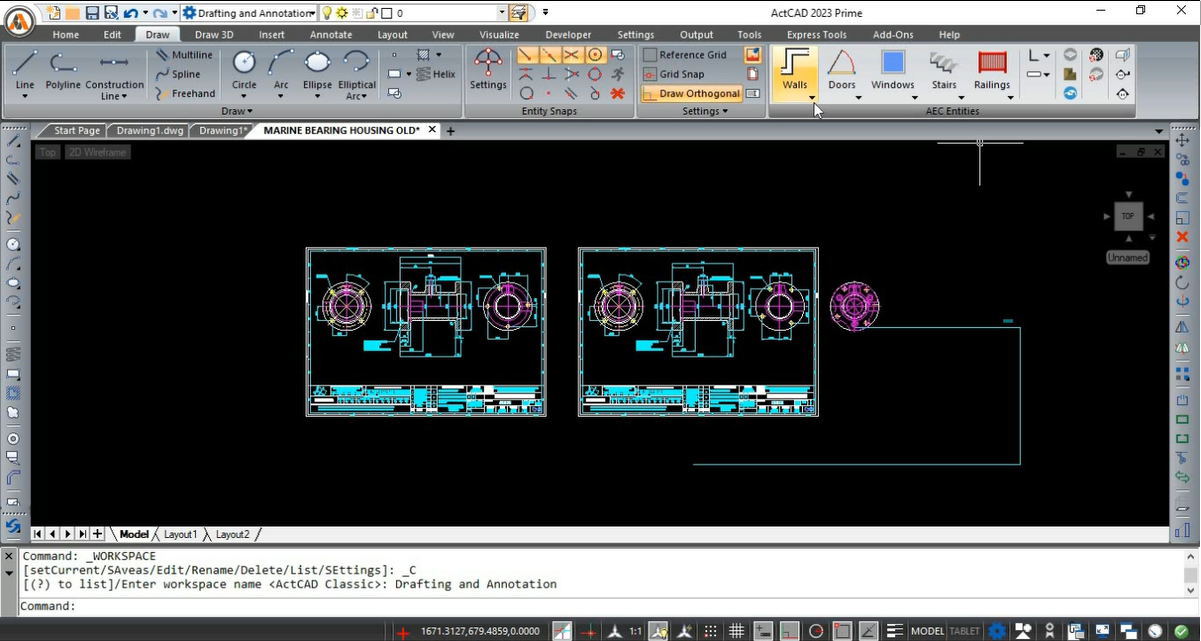The height and width of the screenshot is (641, 1201).
Task: Switch to the Layout1 tab
Action: 180,534
